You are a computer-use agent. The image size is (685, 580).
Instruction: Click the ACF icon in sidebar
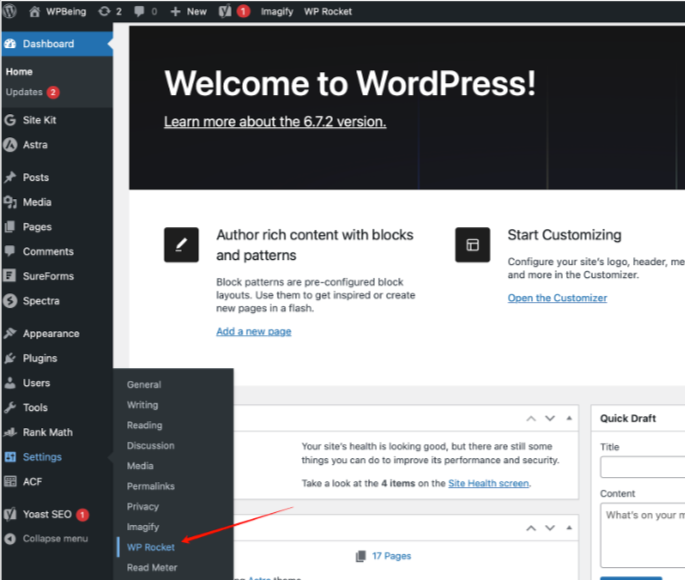[10, 481]
